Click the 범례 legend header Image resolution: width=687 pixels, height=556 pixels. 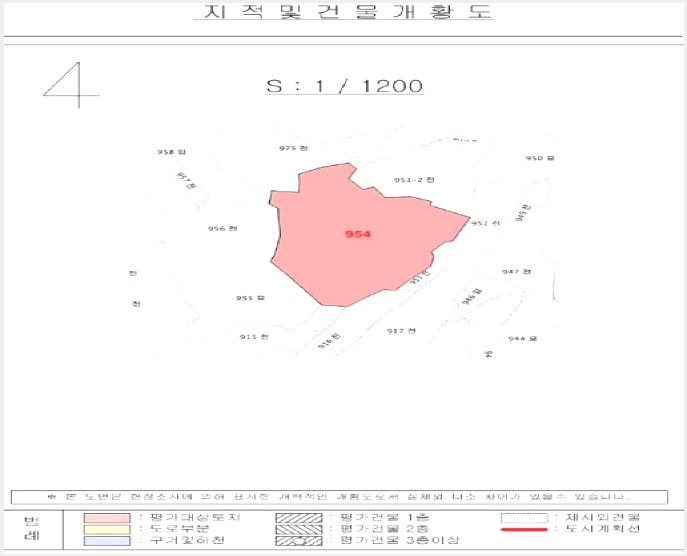(x=32, y=528)
